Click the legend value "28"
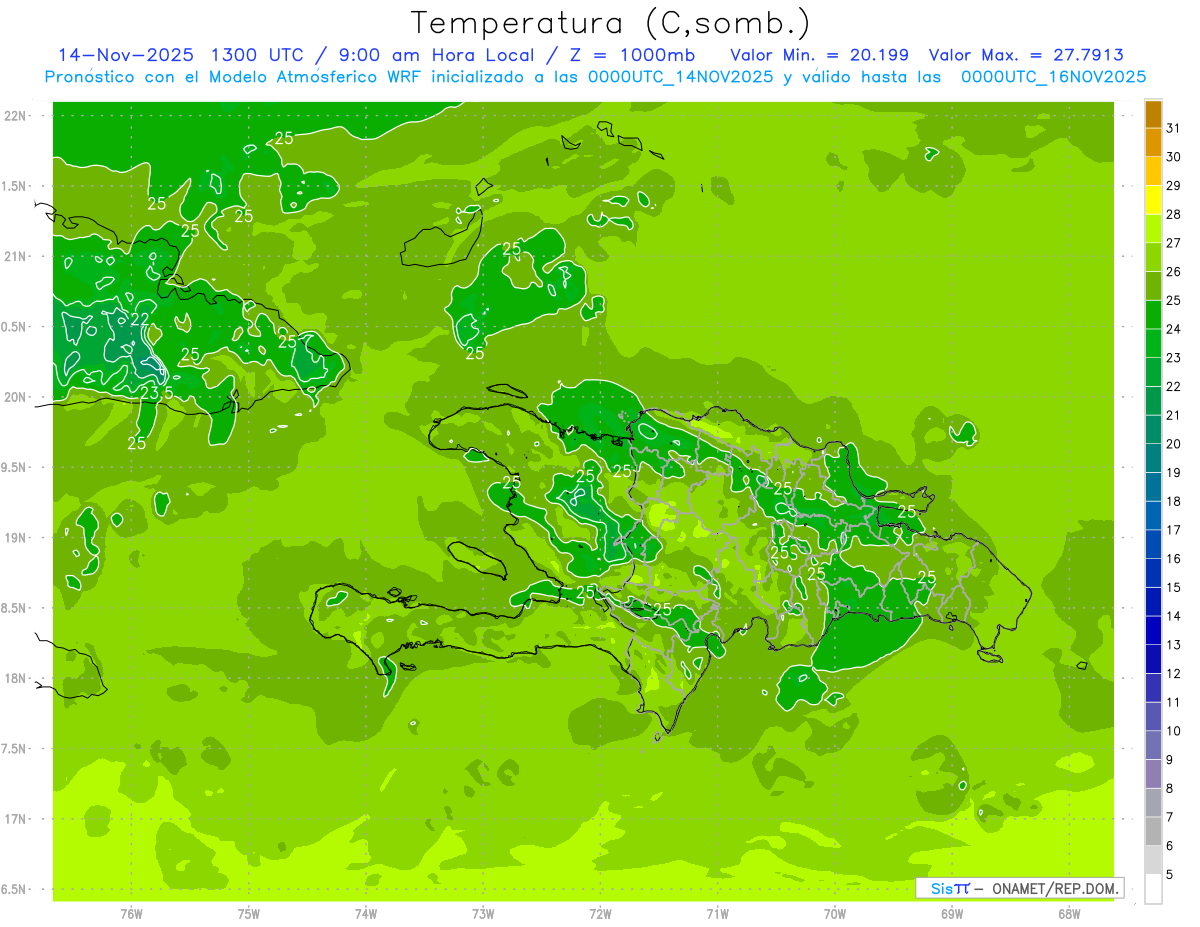Viewport: 1200px width, 927px height. [1173, 214]
